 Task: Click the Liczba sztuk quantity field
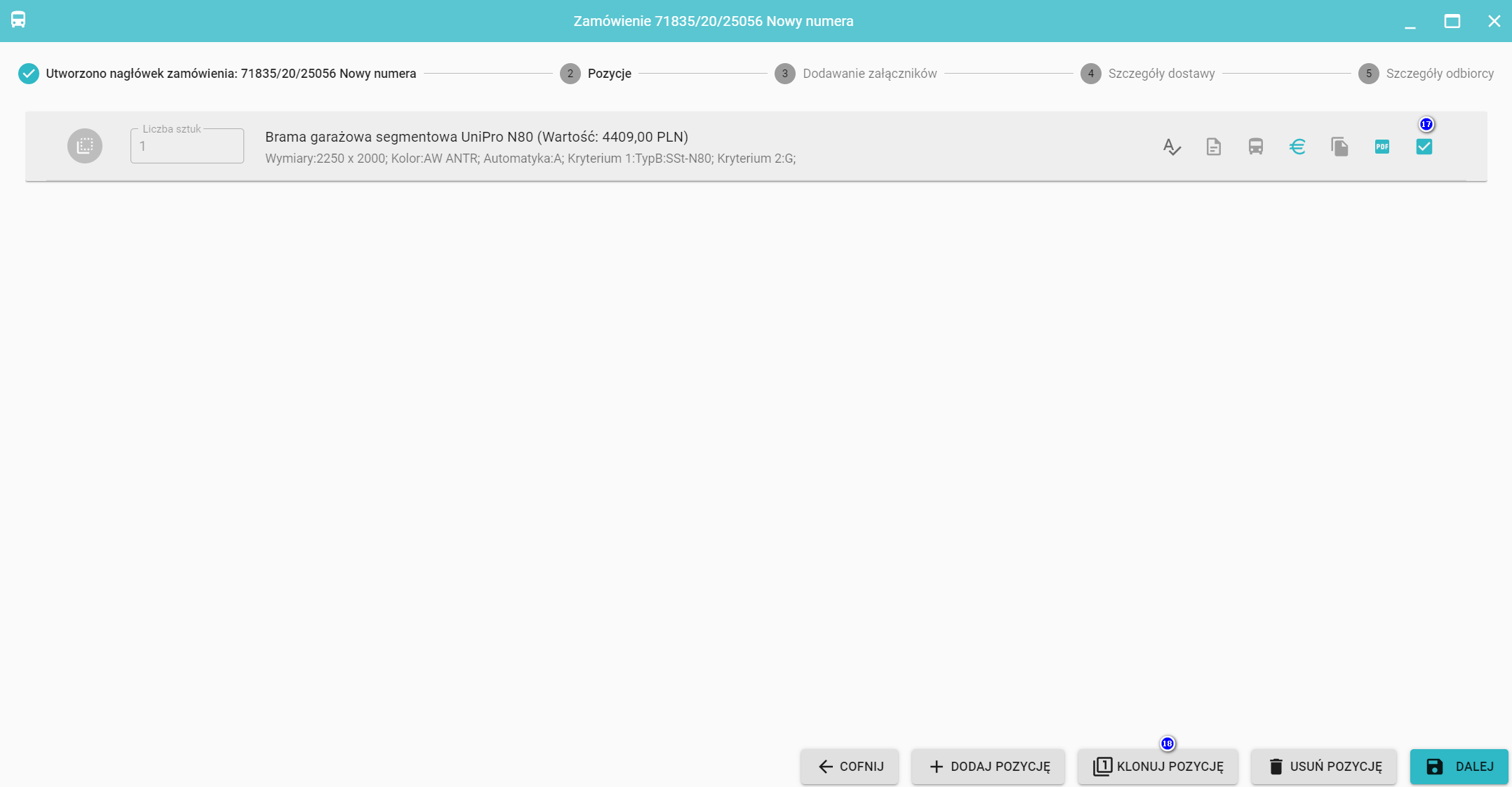[x=187, y=147]
